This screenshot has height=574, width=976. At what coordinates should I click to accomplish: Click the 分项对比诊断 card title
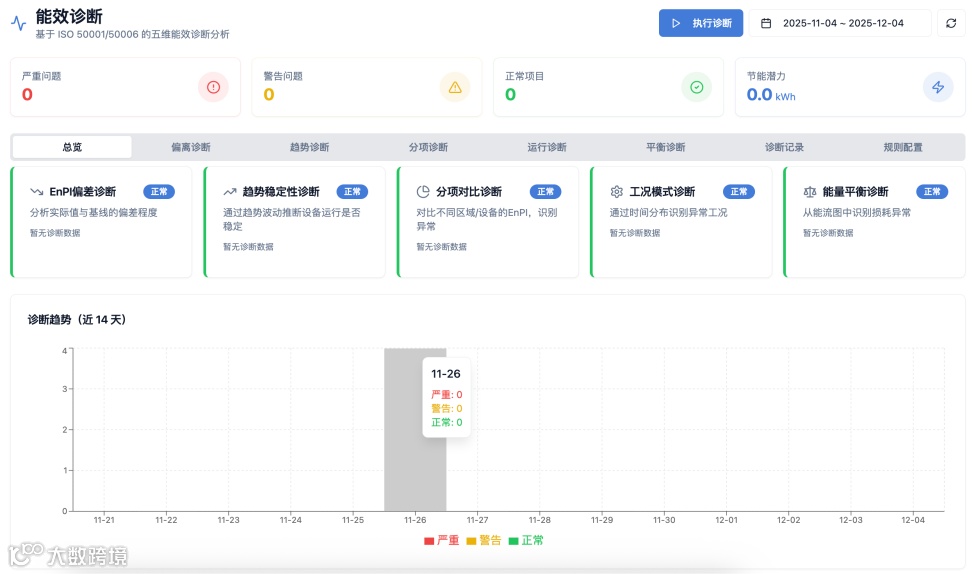click(x=469, y=192)
